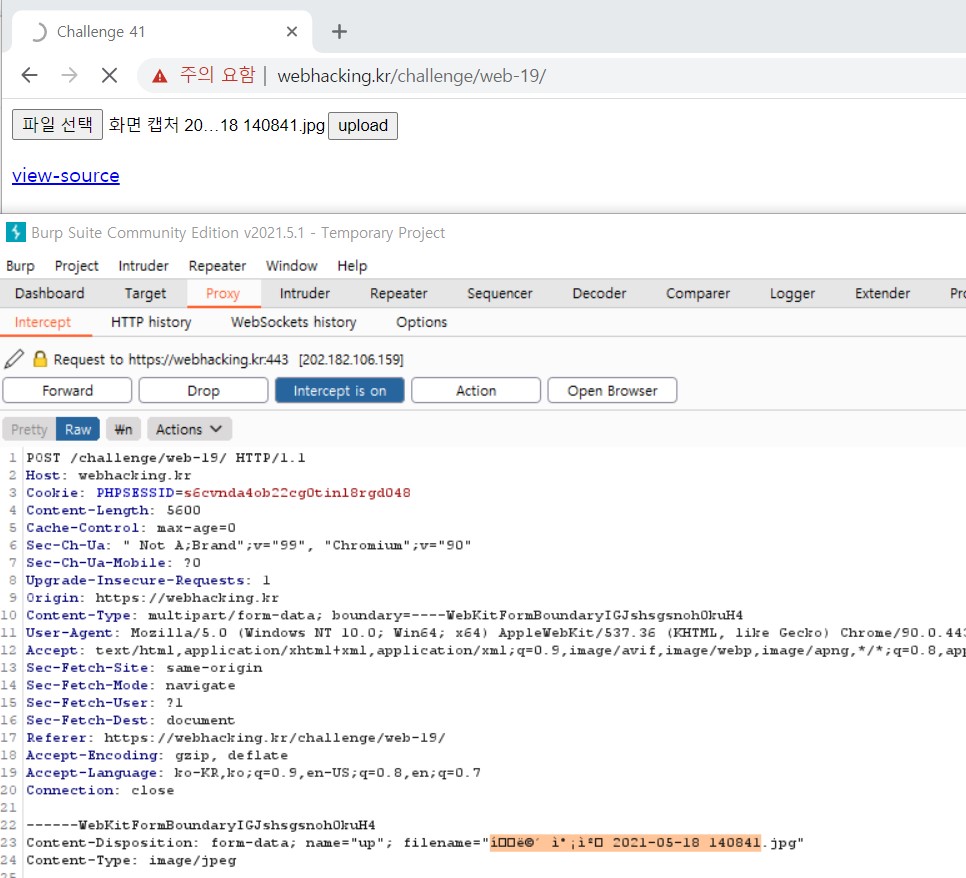The image size is (966, 878).
Task: Open the Intruder menu in the menu bar
Action: (x=144, y=266)
